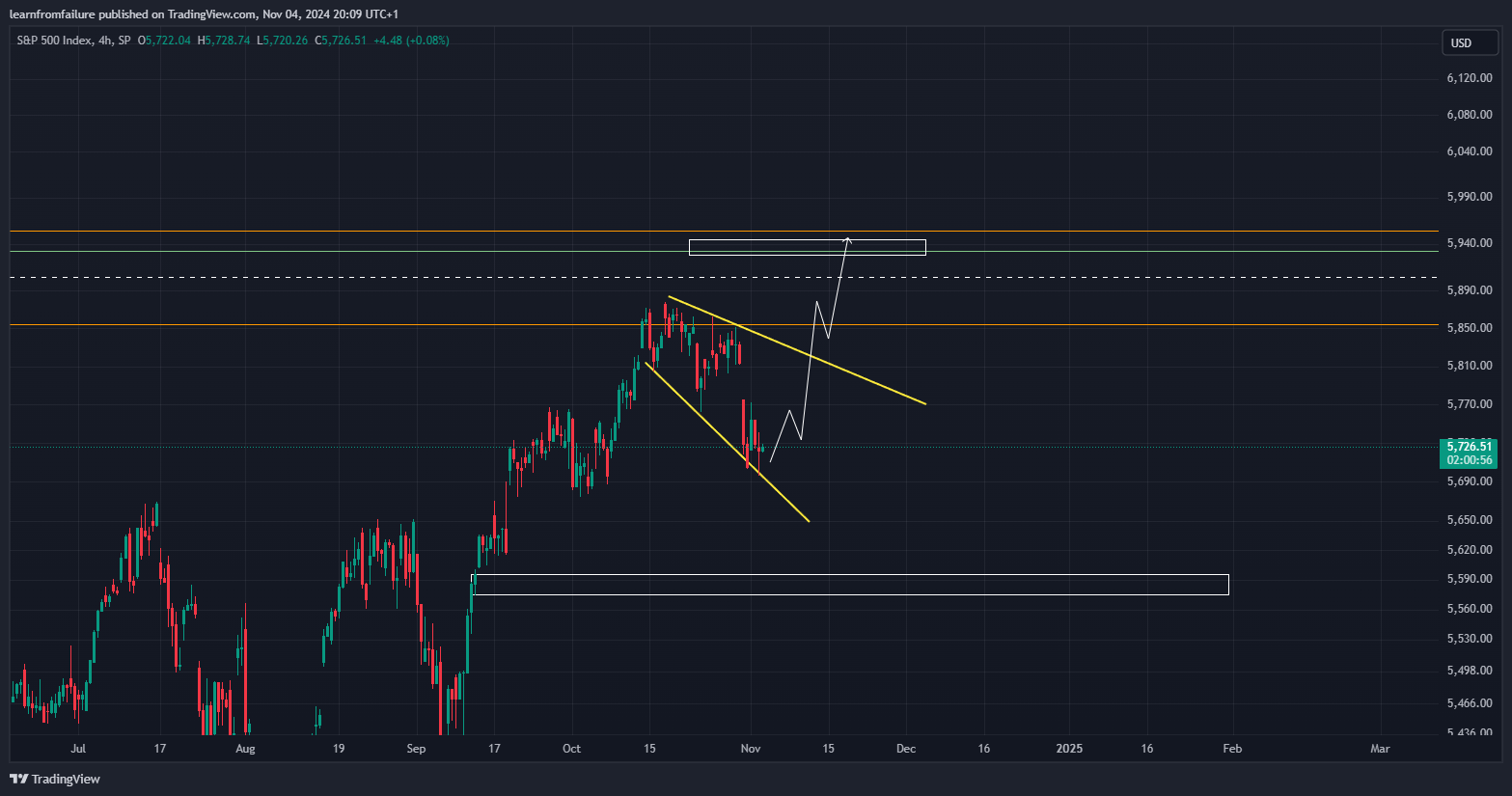Click the 5,850.00 price axis label

(1470, 328)
